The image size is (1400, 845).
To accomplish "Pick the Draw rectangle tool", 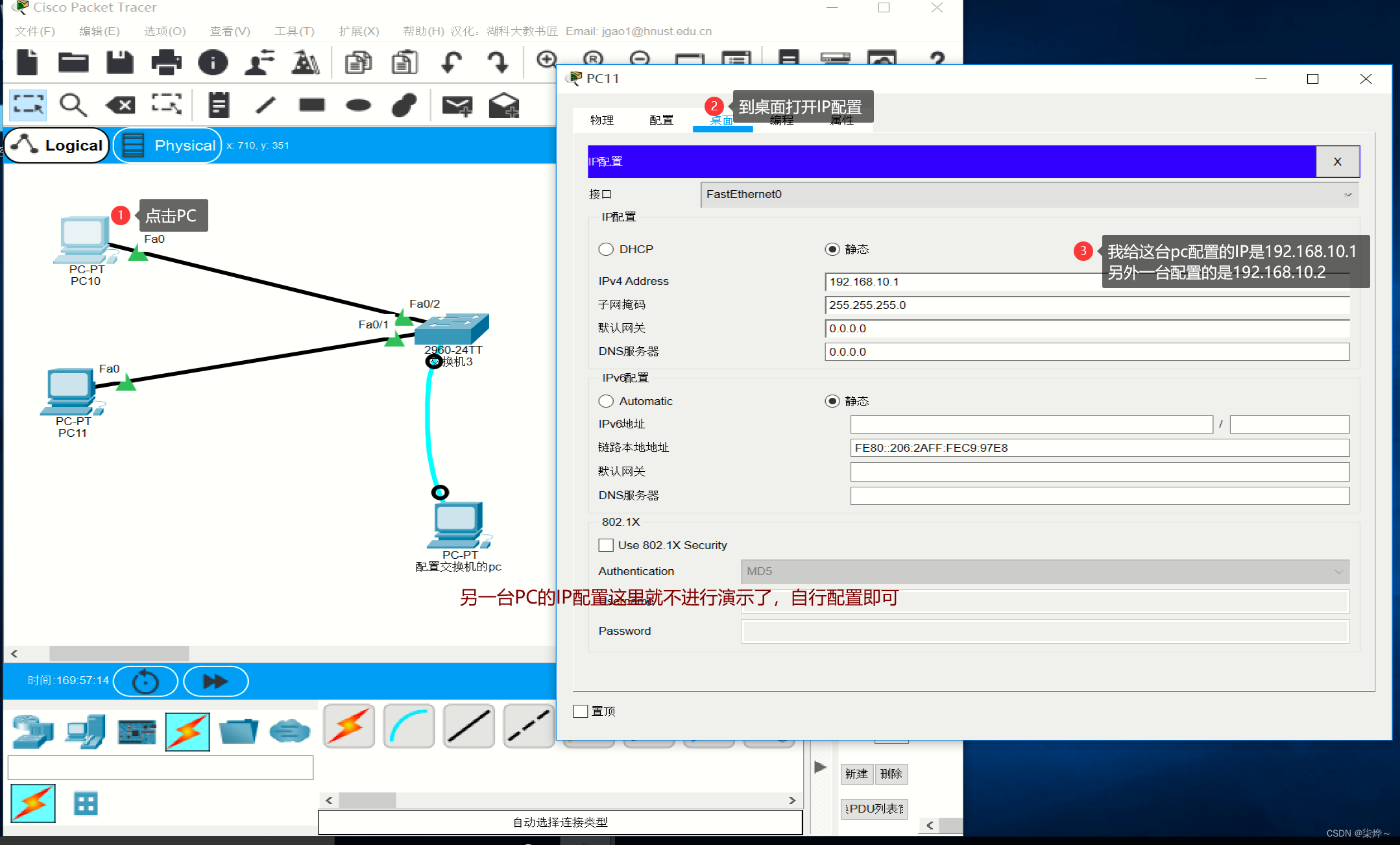I will (x=312, y=105).
